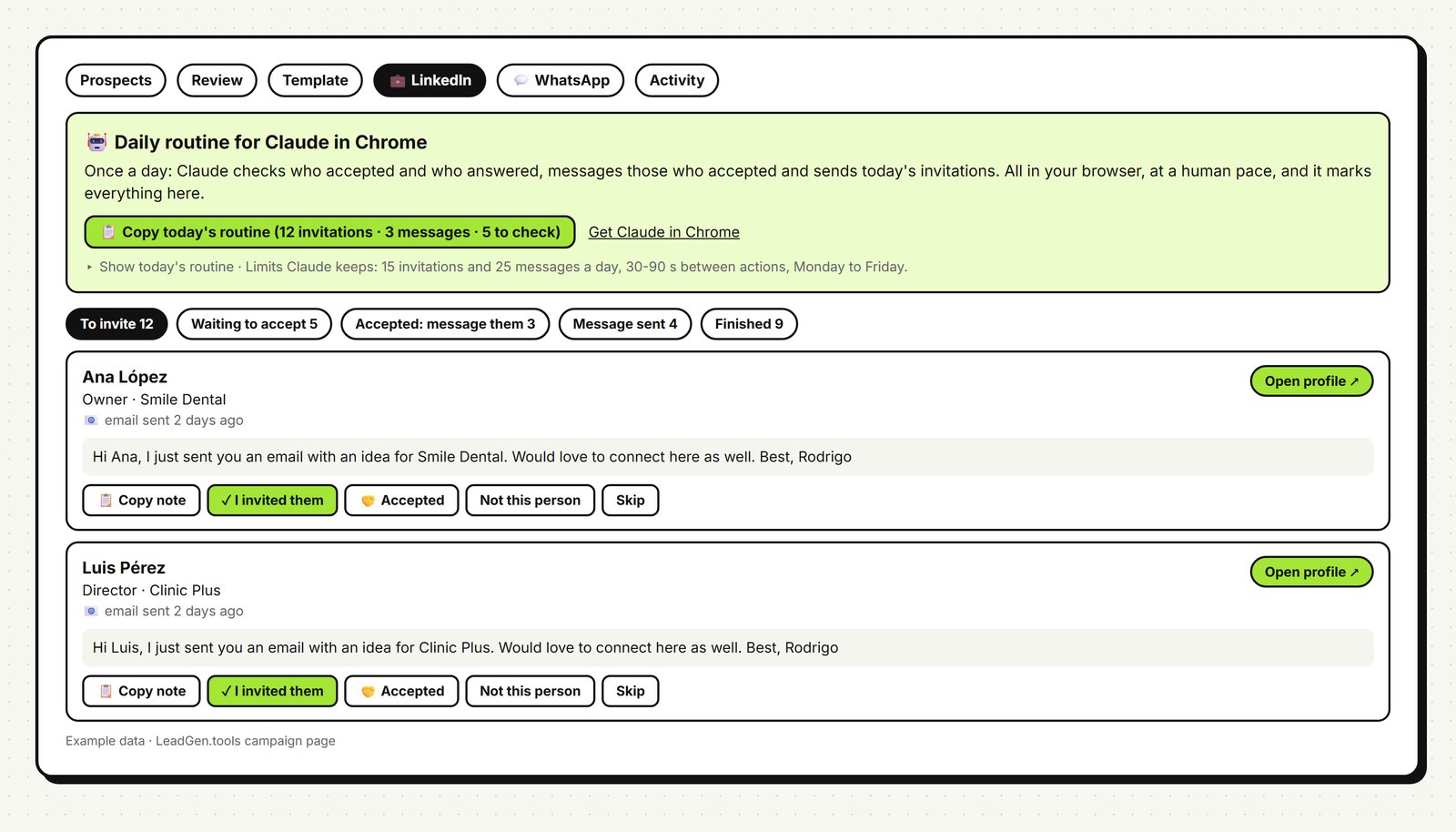Screen dimensions: 1456x832
Task: Click the WhatsApp speech bubble icon
Action: [521, 81]
